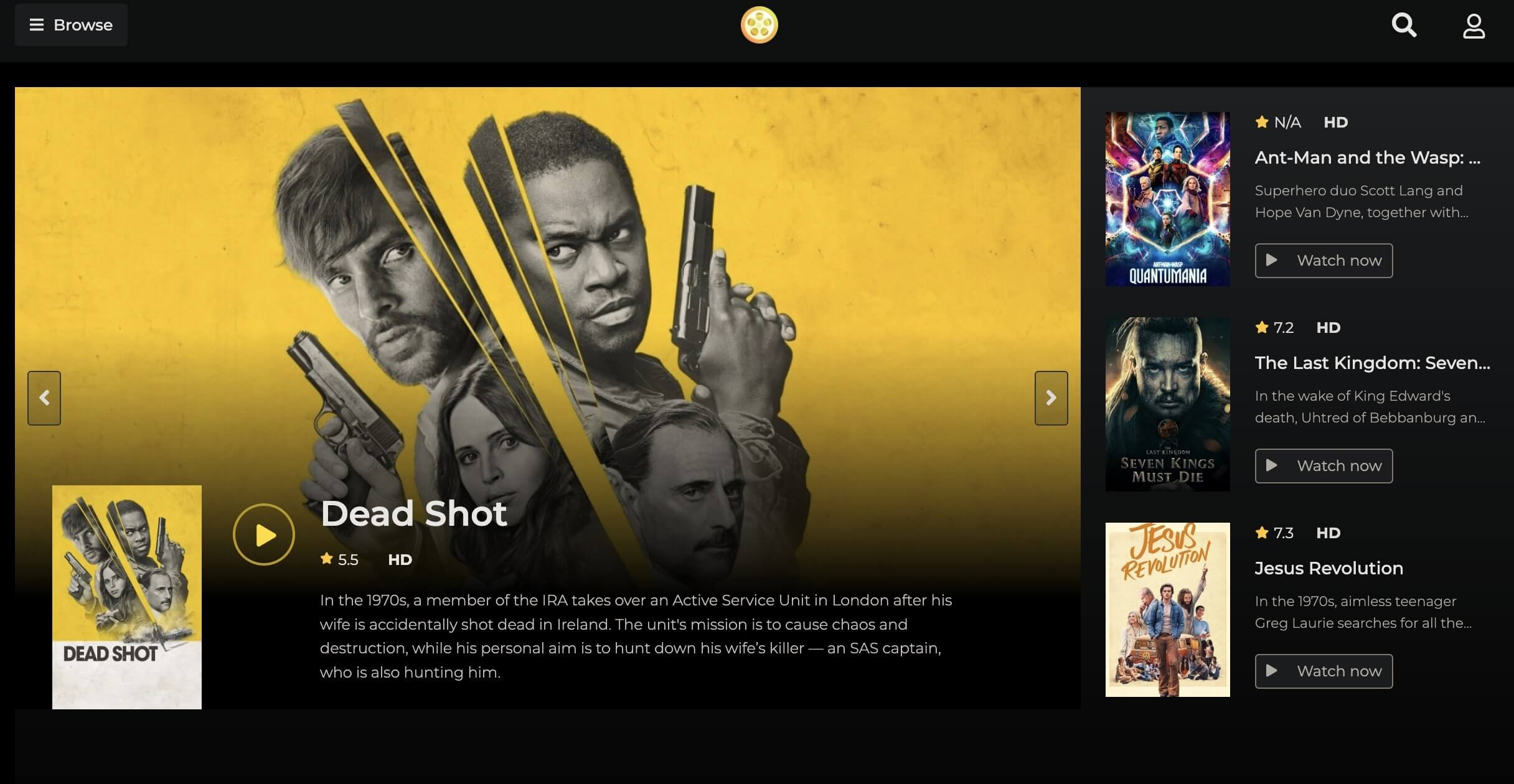Open Ant-Man and the Wasp title link
This screenshot has height=784, width=1514.
pyautogui.click(x=1368, y=157)
